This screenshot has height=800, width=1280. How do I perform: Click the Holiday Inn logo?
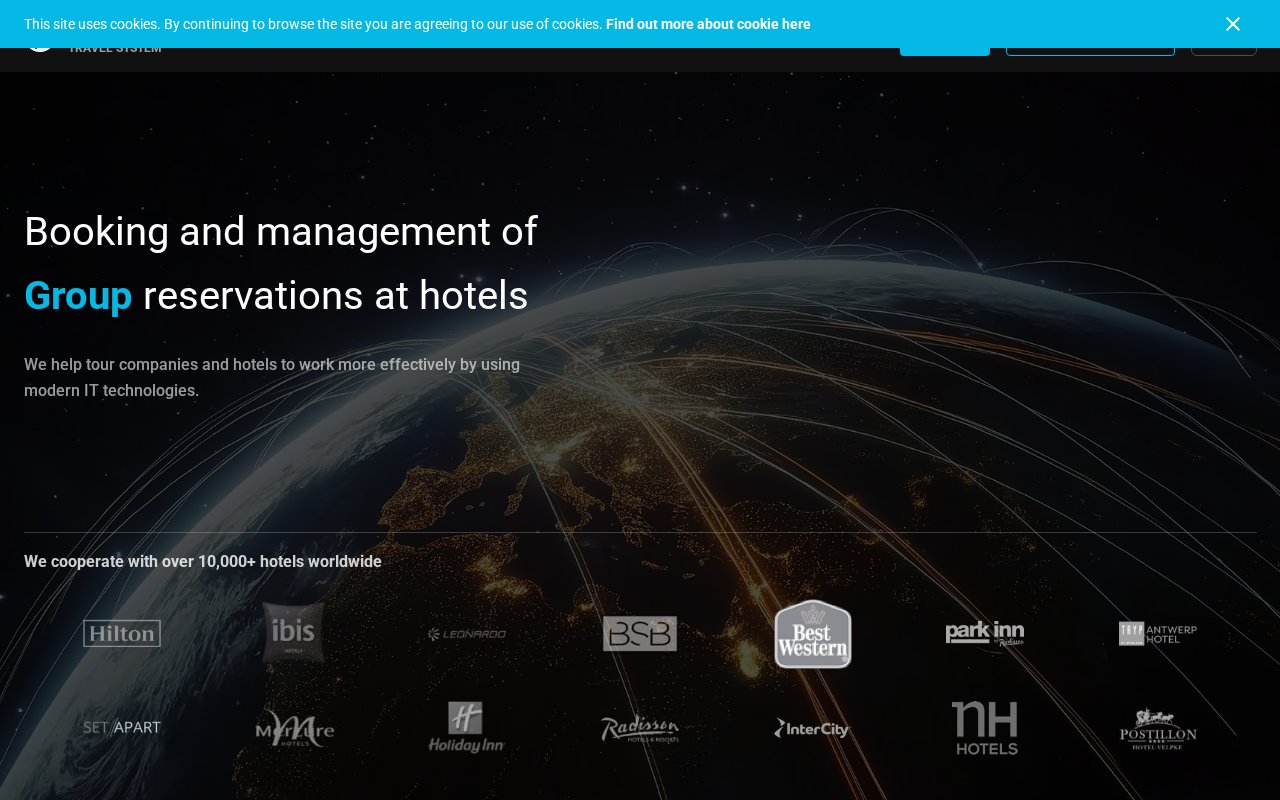point(467,728)
